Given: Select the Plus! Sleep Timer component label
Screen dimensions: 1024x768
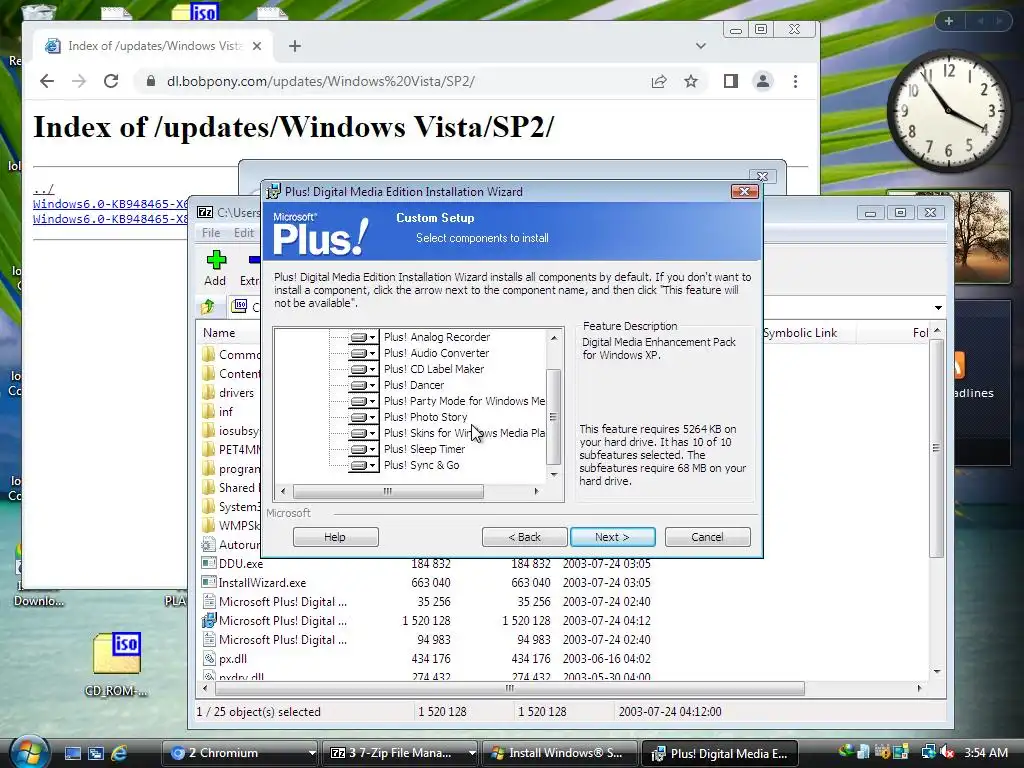Looking at the screenshot, I should pyautogui.click(x=424, y=449).
